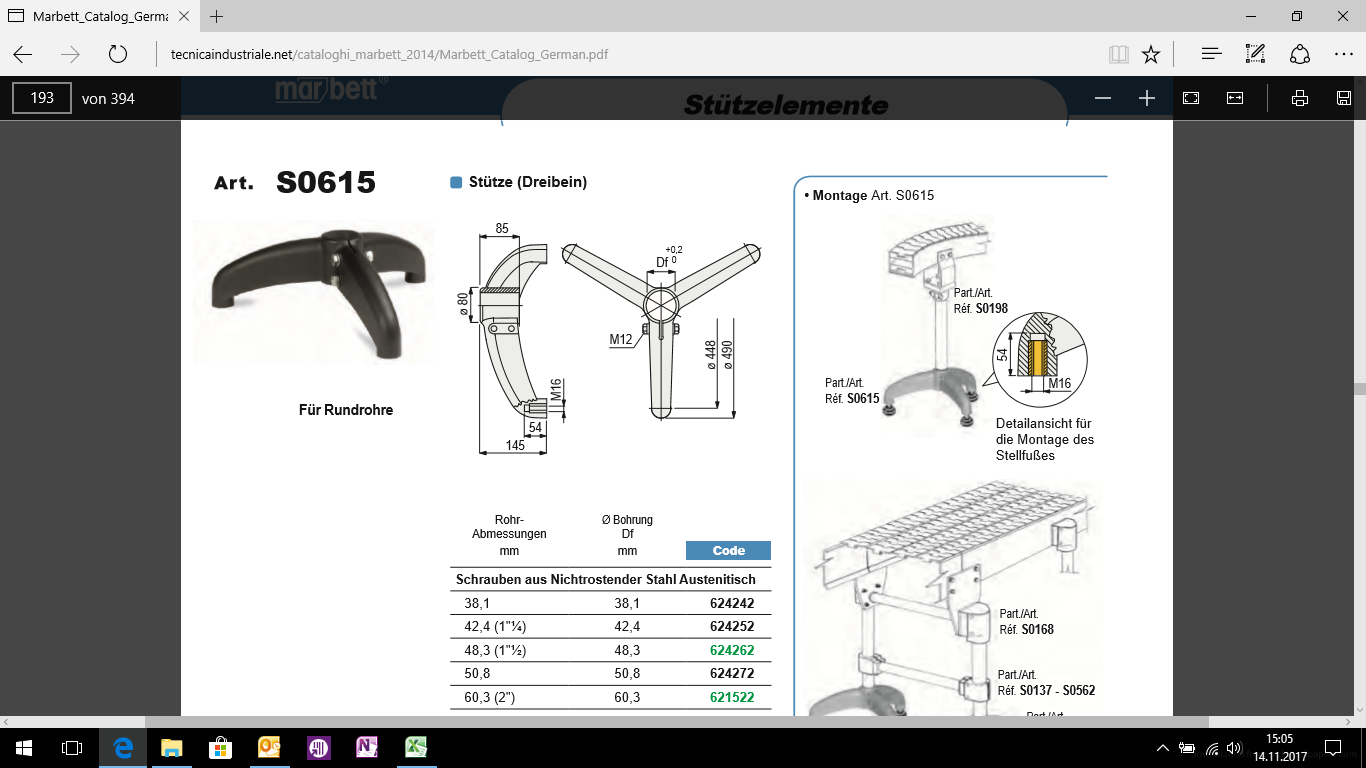
Task: Click the page number box showing 193
Action: tap(42, 98)
